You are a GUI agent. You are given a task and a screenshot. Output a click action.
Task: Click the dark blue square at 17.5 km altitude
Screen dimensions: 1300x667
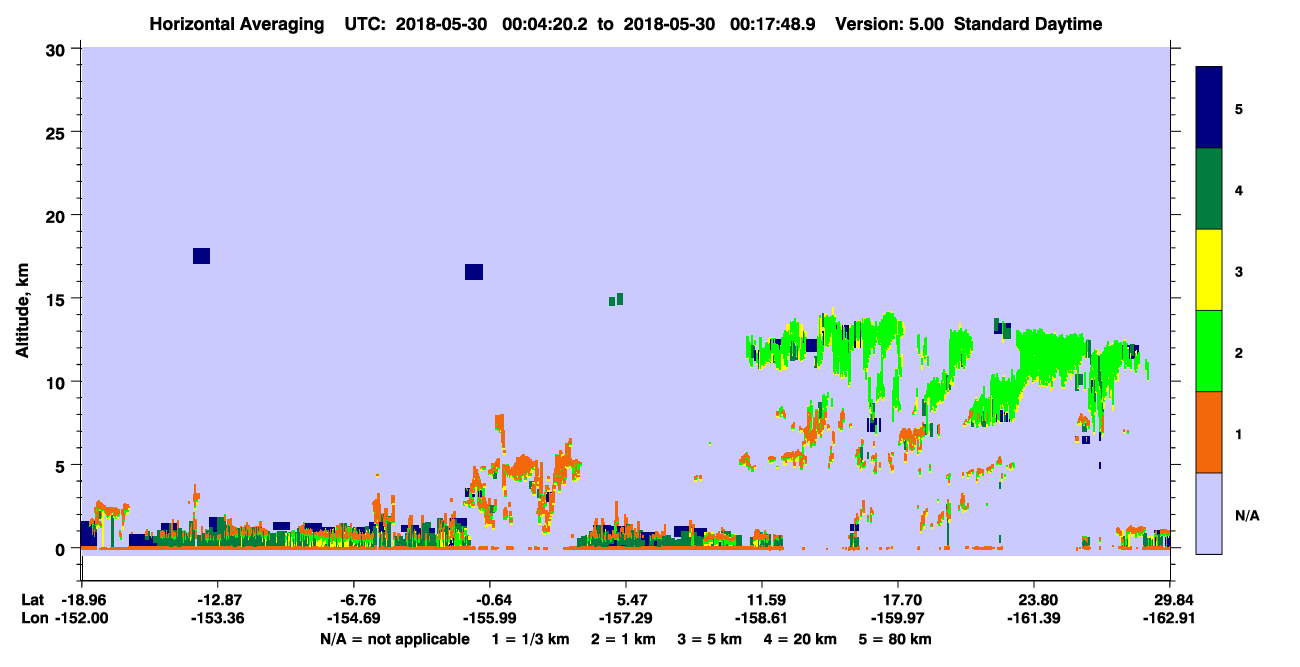[x=201, y=256]
